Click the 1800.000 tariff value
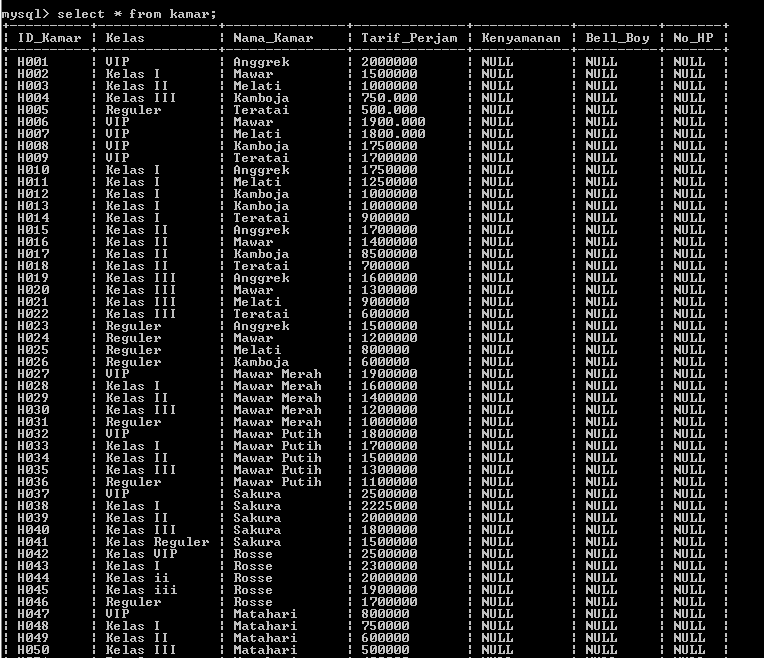Image resolution: width=764 pixels, height=658 pixels. click(x=393, y=134)
